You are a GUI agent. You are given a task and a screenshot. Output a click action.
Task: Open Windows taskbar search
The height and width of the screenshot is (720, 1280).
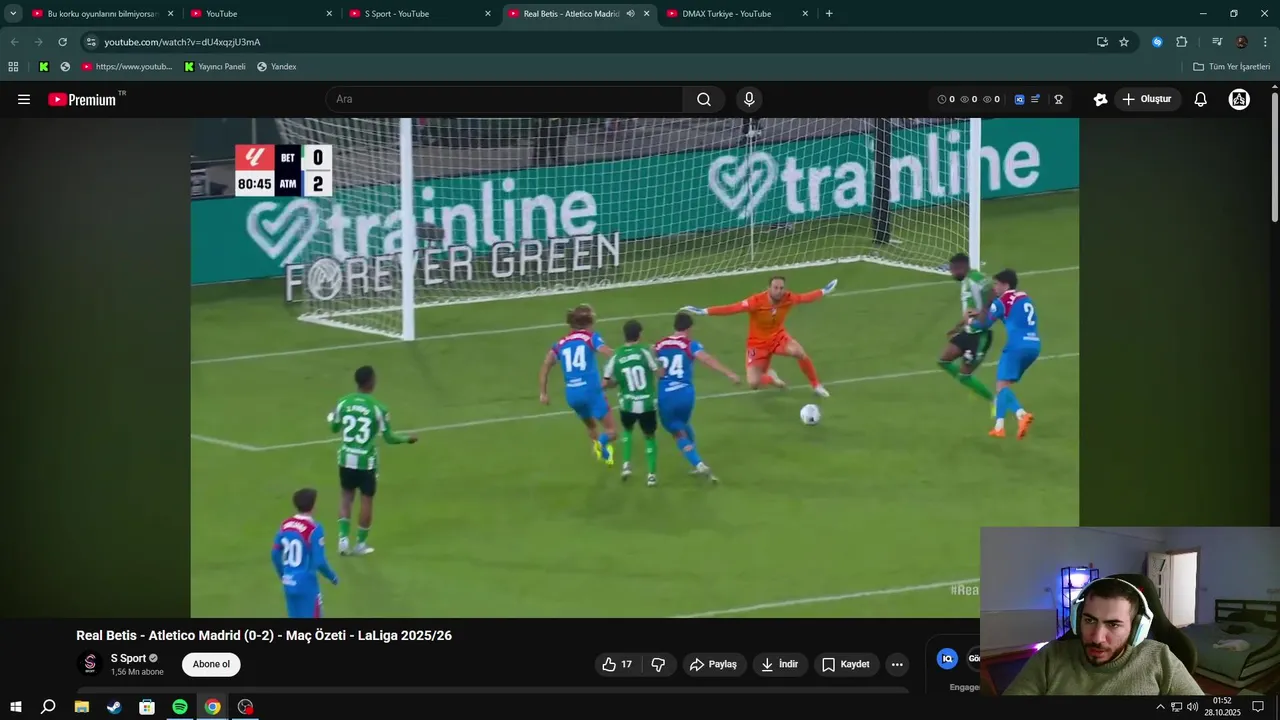coord(48,707)
